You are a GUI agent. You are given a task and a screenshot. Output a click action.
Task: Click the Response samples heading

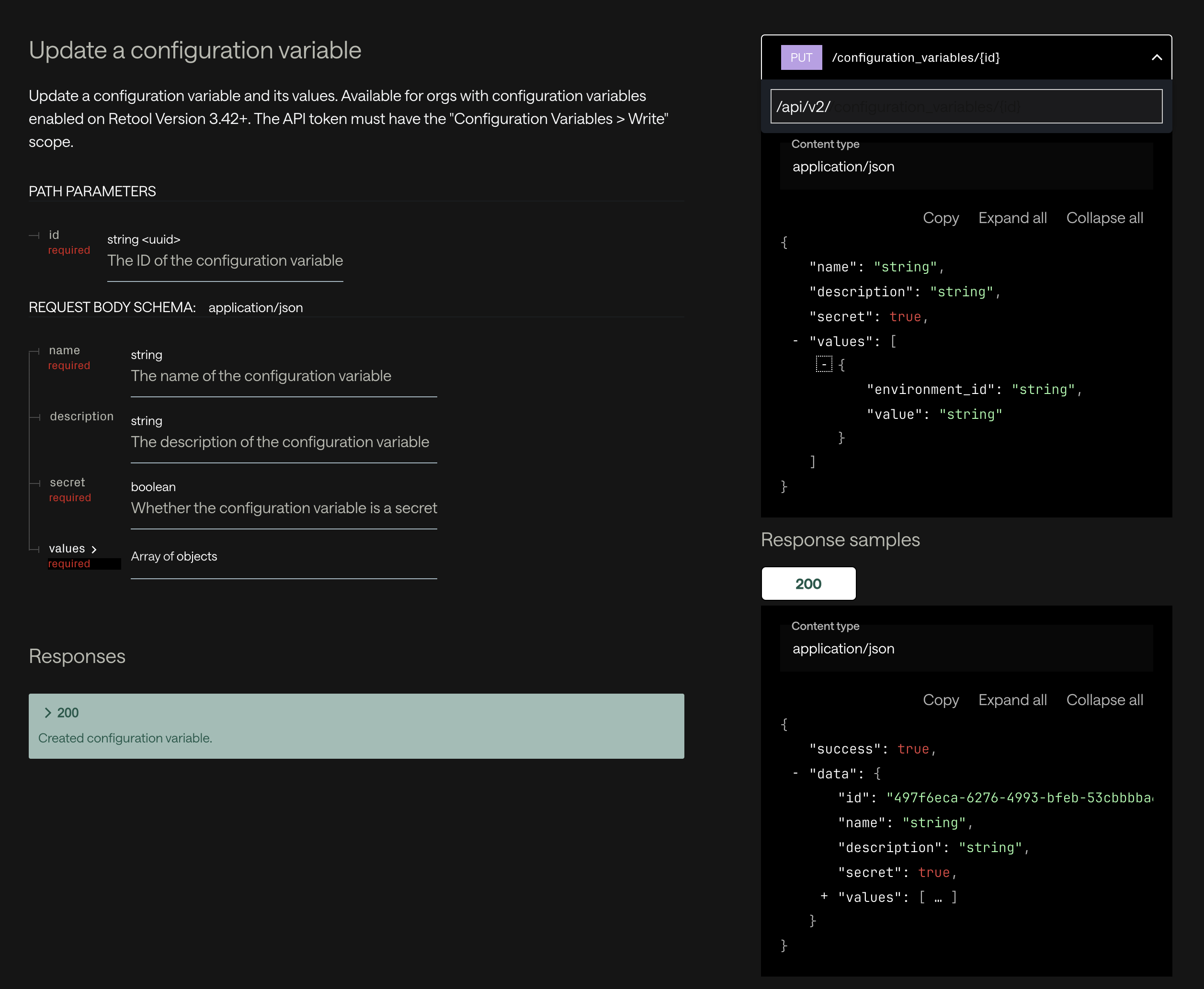[840, 539]
